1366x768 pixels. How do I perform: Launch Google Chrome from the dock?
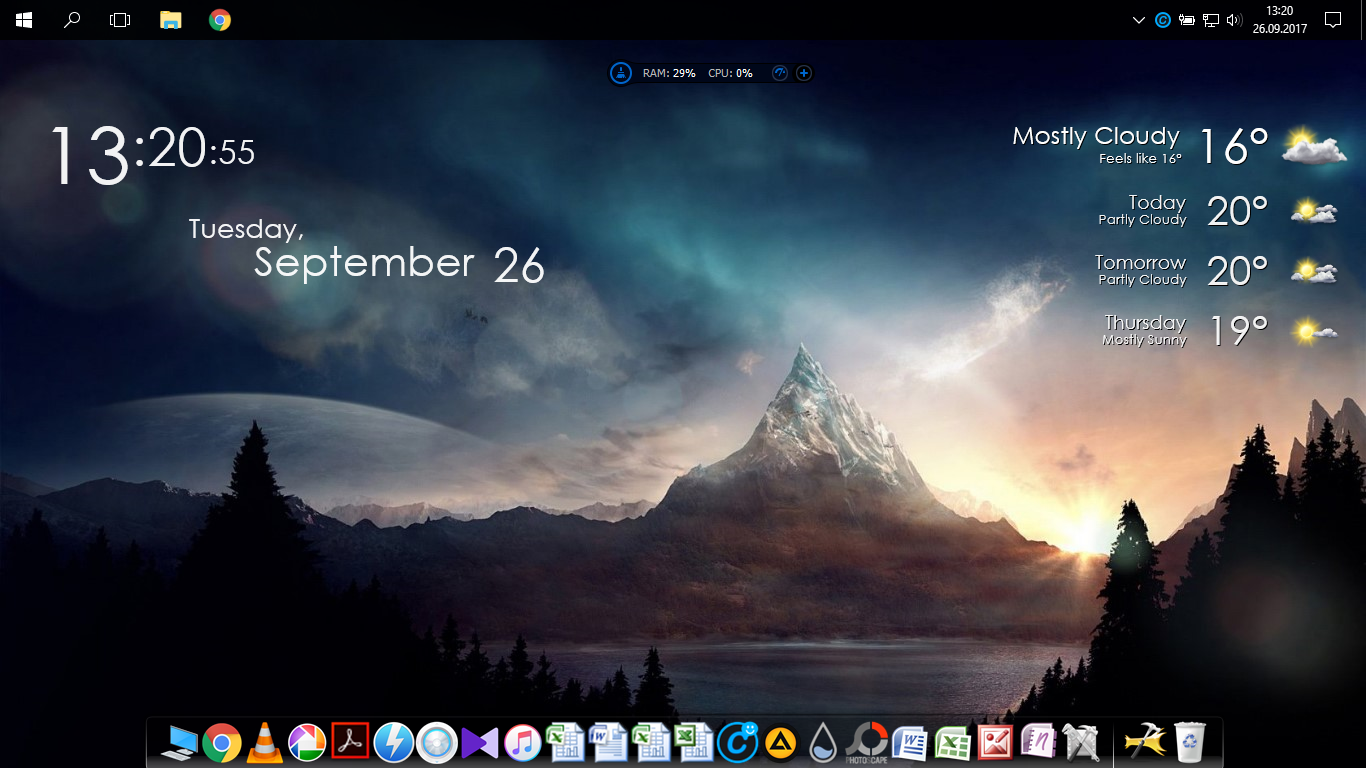[222, 743]
